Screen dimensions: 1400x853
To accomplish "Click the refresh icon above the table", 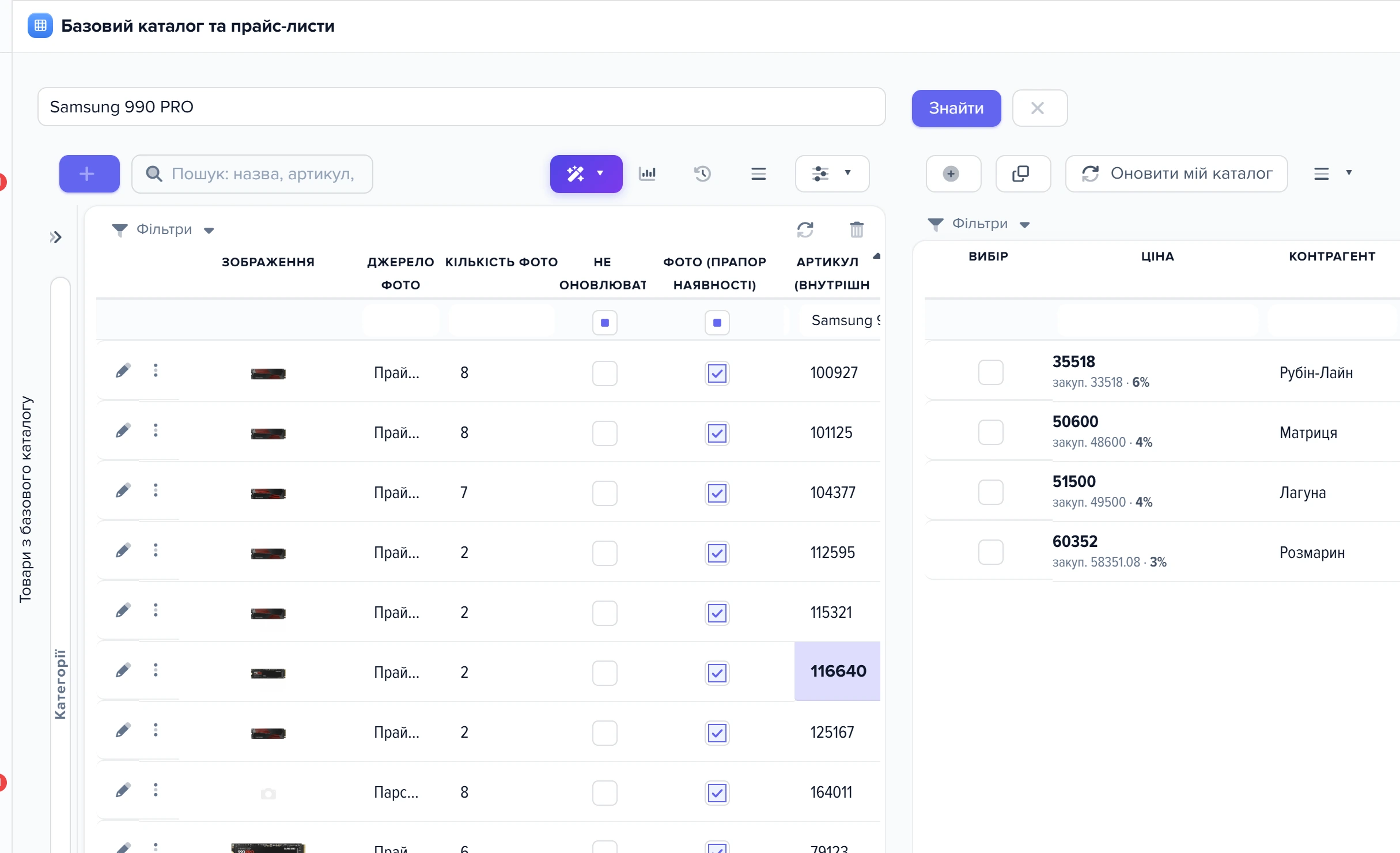I will coord(805,229).
